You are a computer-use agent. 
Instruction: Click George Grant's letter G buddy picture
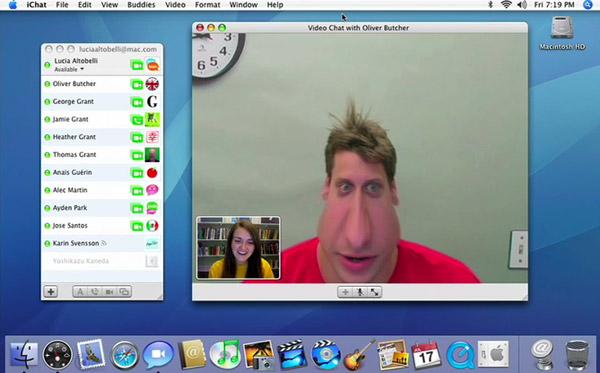click(x=152, y=101)
